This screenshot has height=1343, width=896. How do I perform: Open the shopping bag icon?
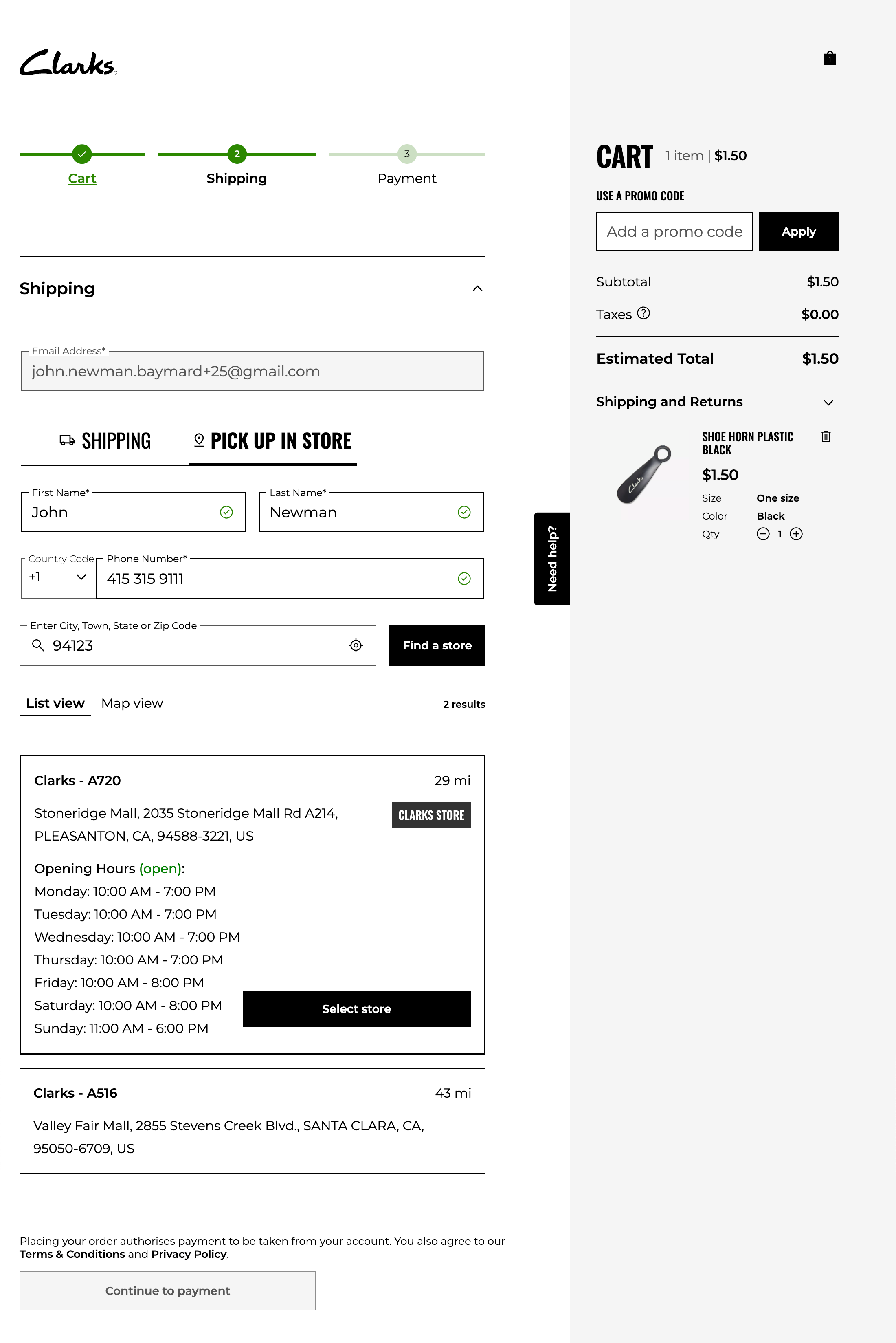click(x=830, y=58)
